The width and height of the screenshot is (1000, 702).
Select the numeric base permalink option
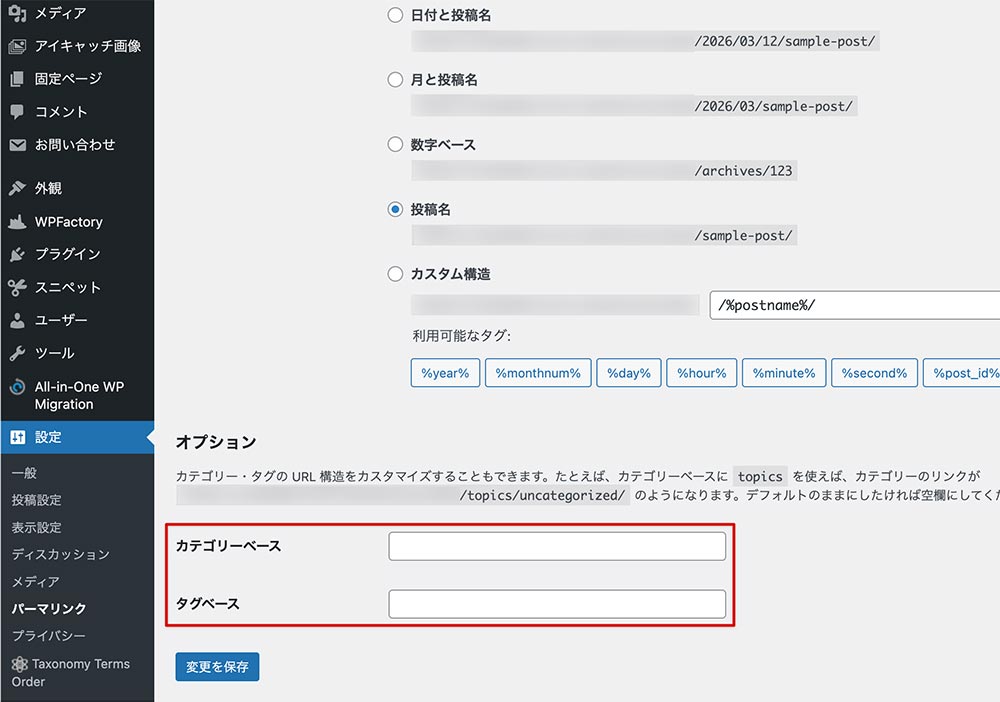395,145
